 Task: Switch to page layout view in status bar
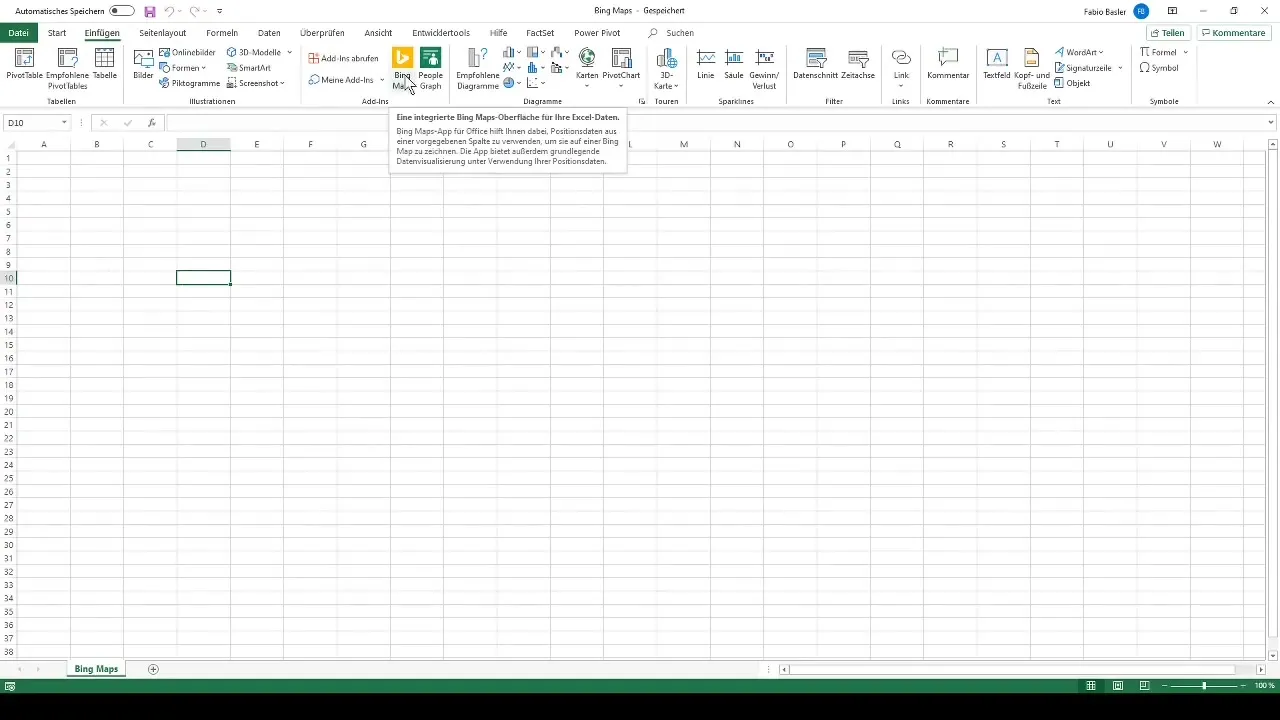click(1117, 686)
